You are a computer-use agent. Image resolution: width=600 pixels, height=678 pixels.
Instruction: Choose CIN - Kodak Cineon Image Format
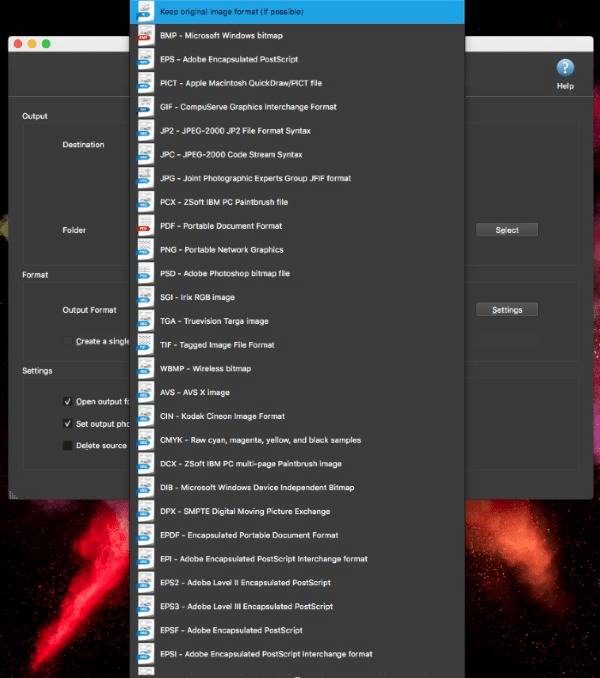coord(297,416)
